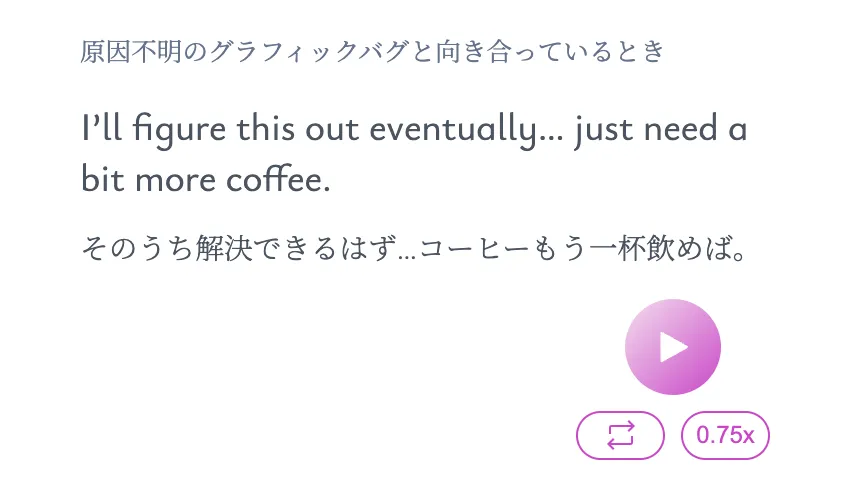
Task: Toggle the repeat loop button
Action: click(x=620, y=435)
